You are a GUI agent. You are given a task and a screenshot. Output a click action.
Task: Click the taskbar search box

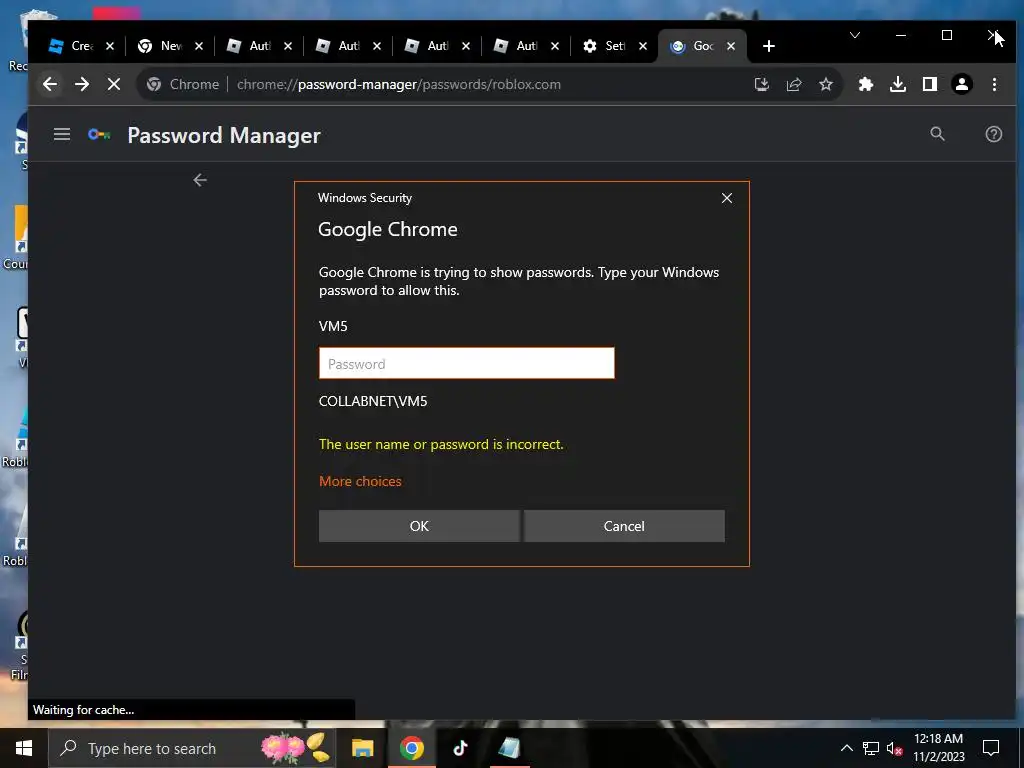pos(192,748)
